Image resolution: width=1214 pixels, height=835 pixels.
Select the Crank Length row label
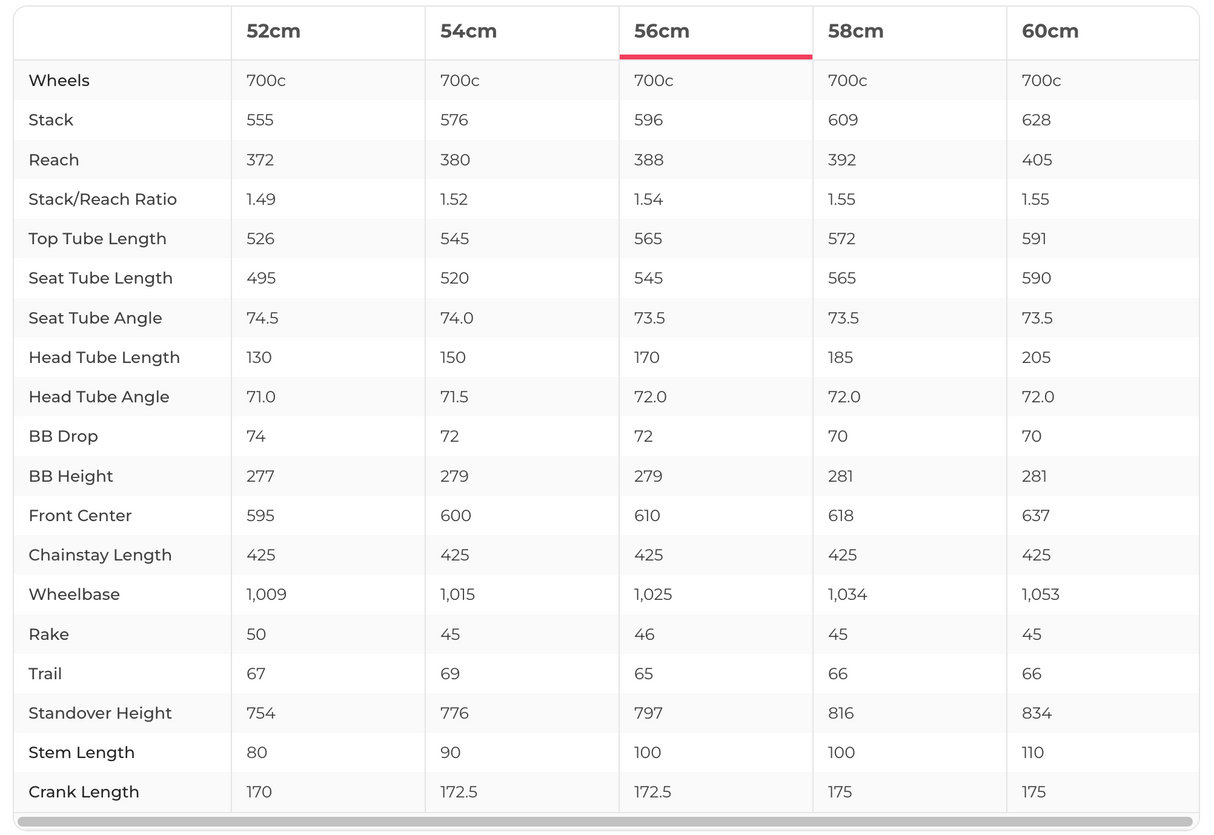click(x=84, y=792)
